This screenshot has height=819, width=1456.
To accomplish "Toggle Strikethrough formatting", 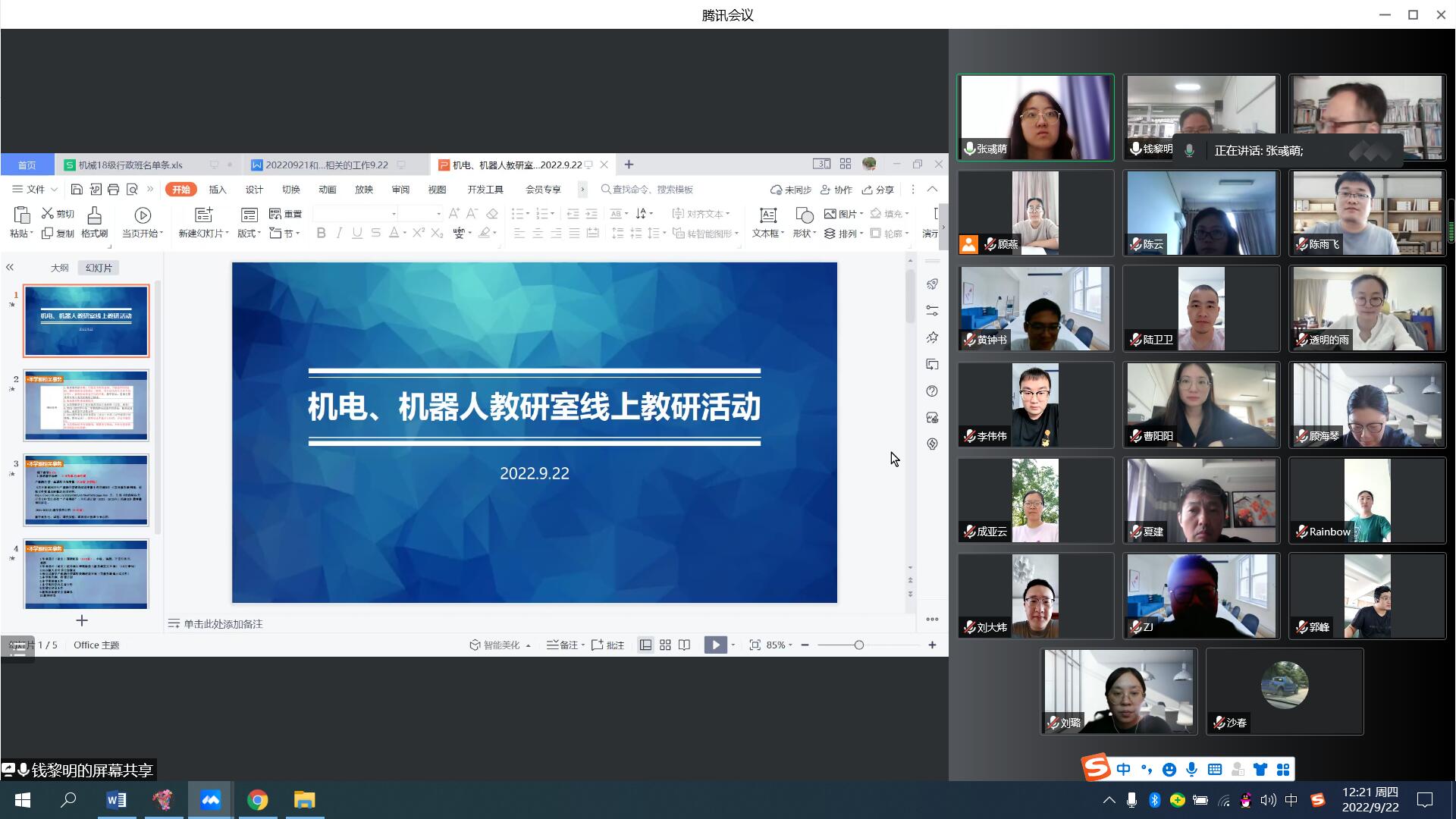I will pos(375,234).
